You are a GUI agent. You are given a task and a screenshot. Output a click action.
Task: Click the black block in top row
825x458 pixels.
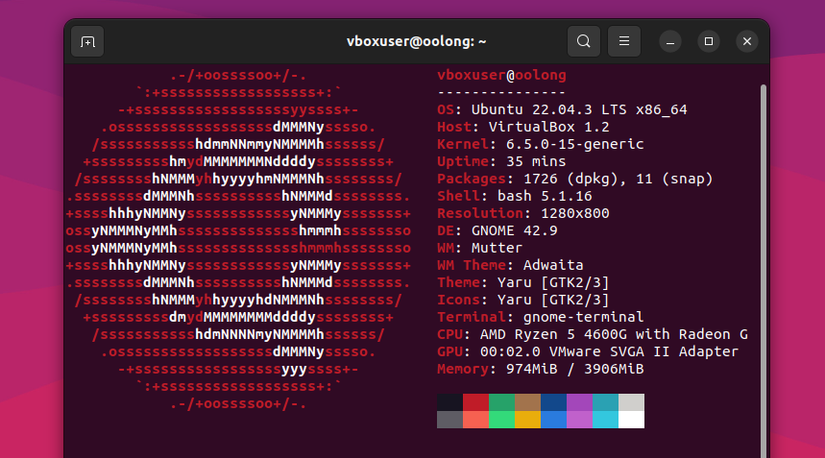tap(450, 402)
